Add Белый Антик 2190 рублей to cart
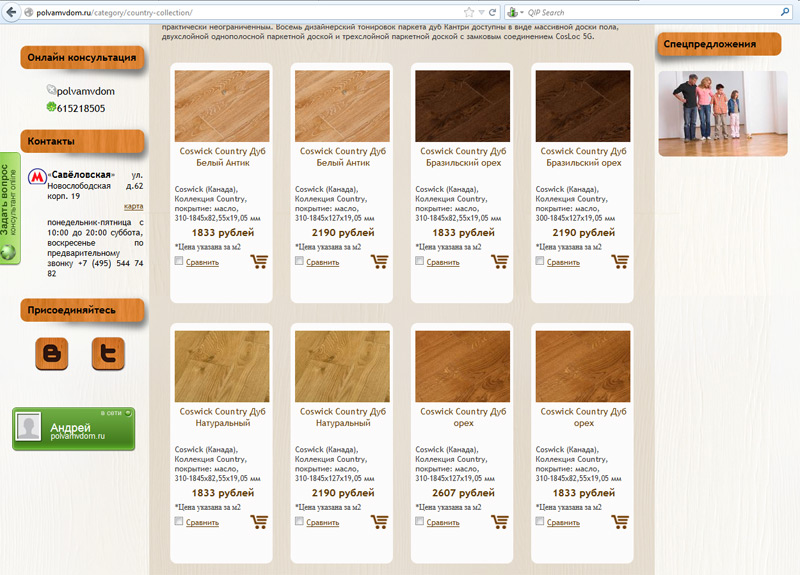Screen dimensions: 800x575 380,262
